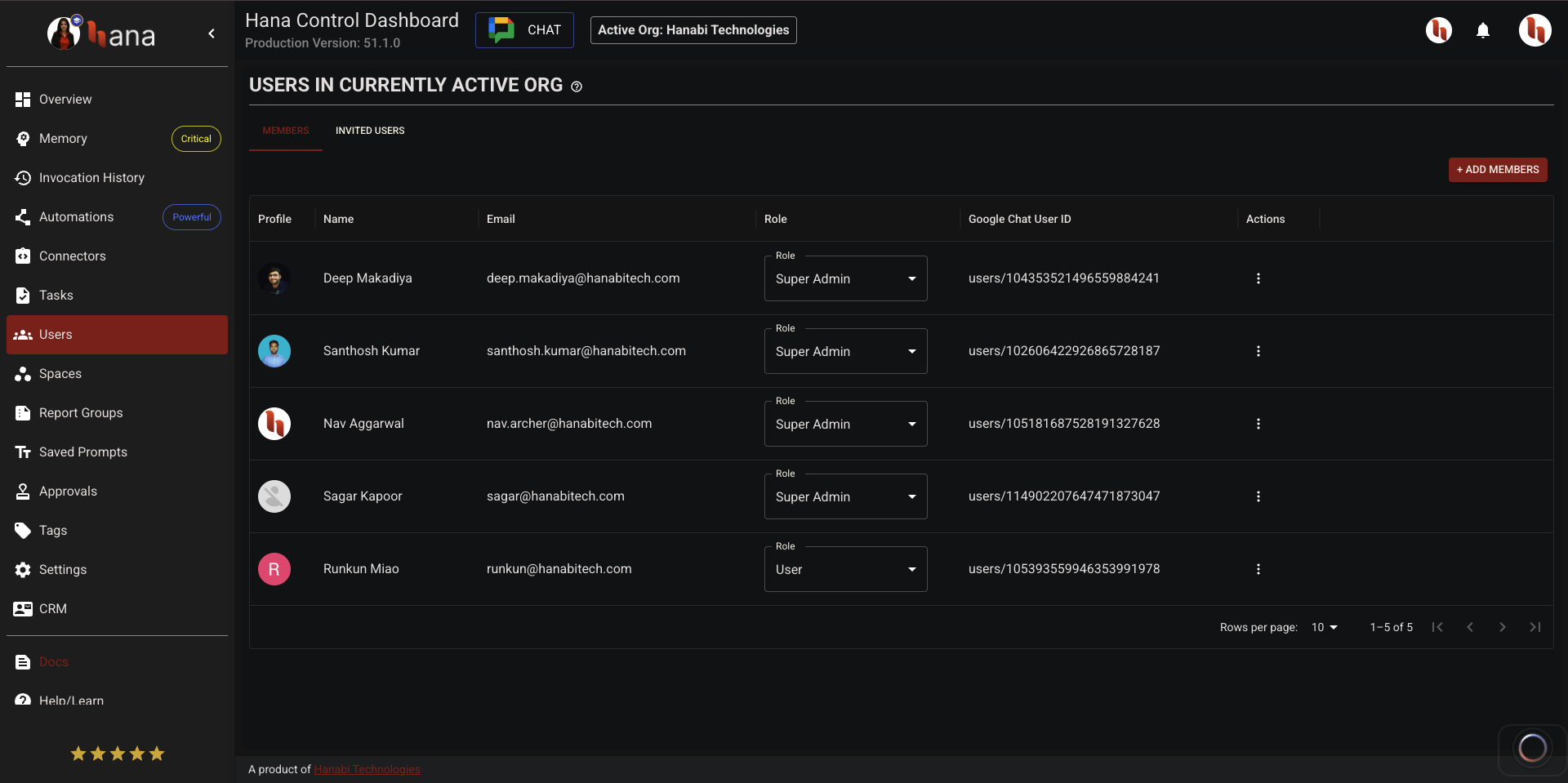Click the Hana logo beside the bell
The width and height of the screenshot is (1568, 783).
[1439, 30]
